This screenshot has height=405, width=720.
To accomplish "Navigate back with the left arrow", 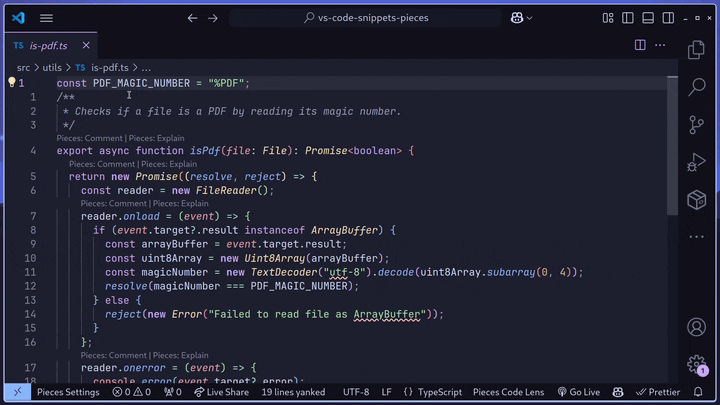I will 192,18.
